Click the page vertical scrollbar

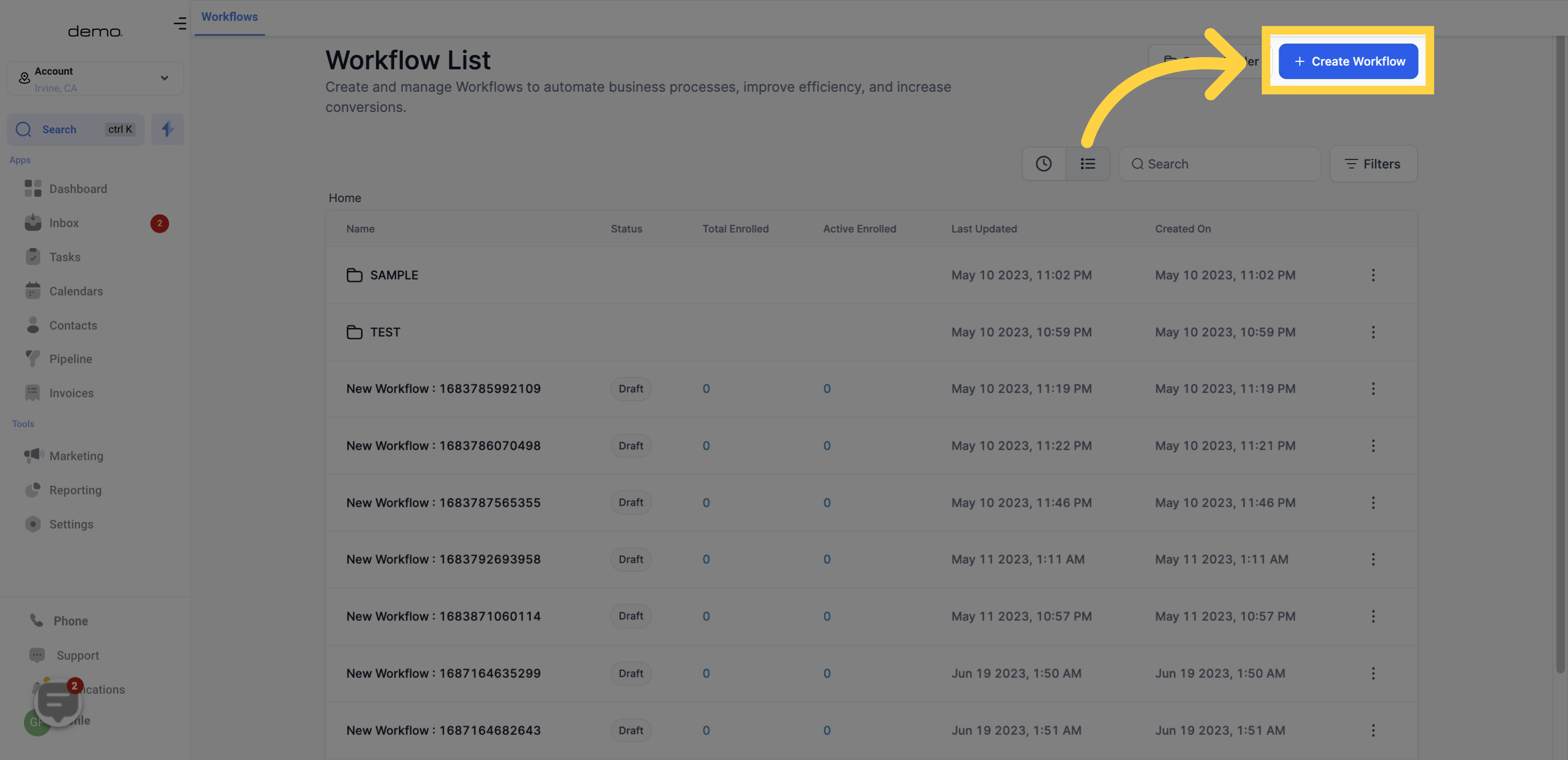[1560, 354]
